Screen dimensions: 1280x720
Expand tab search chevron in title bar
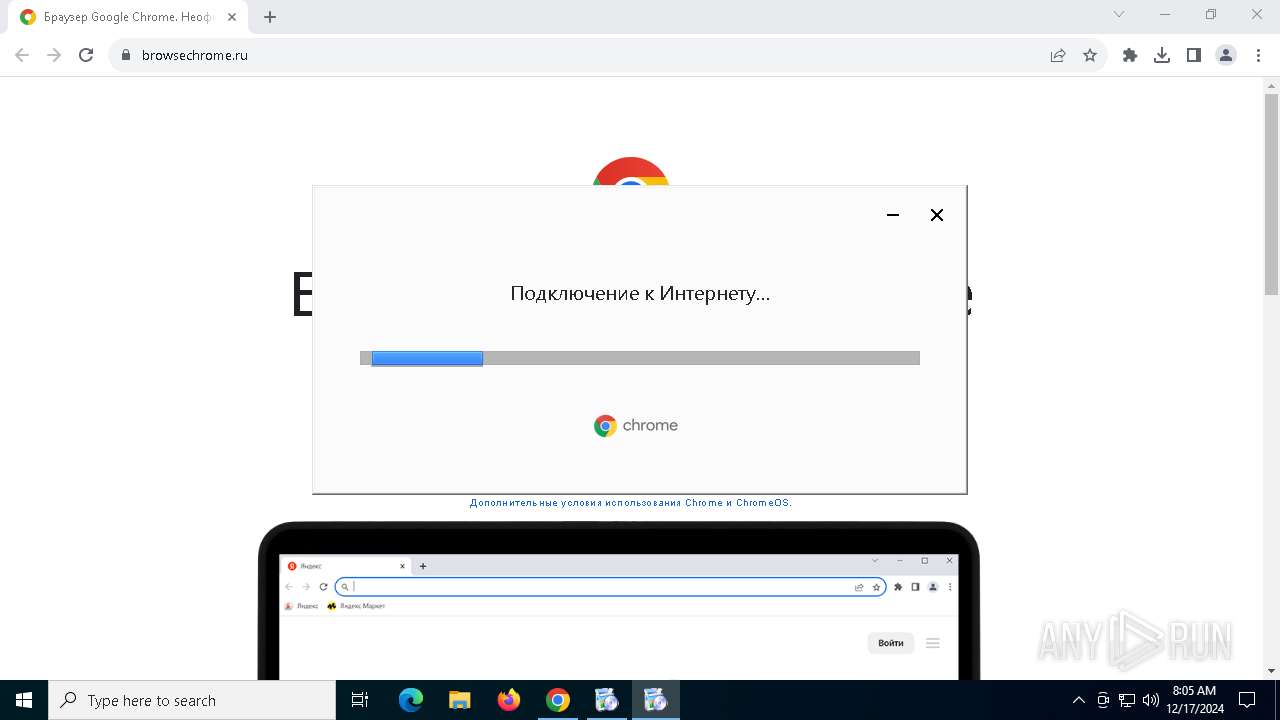click(x=1119, y=14)
